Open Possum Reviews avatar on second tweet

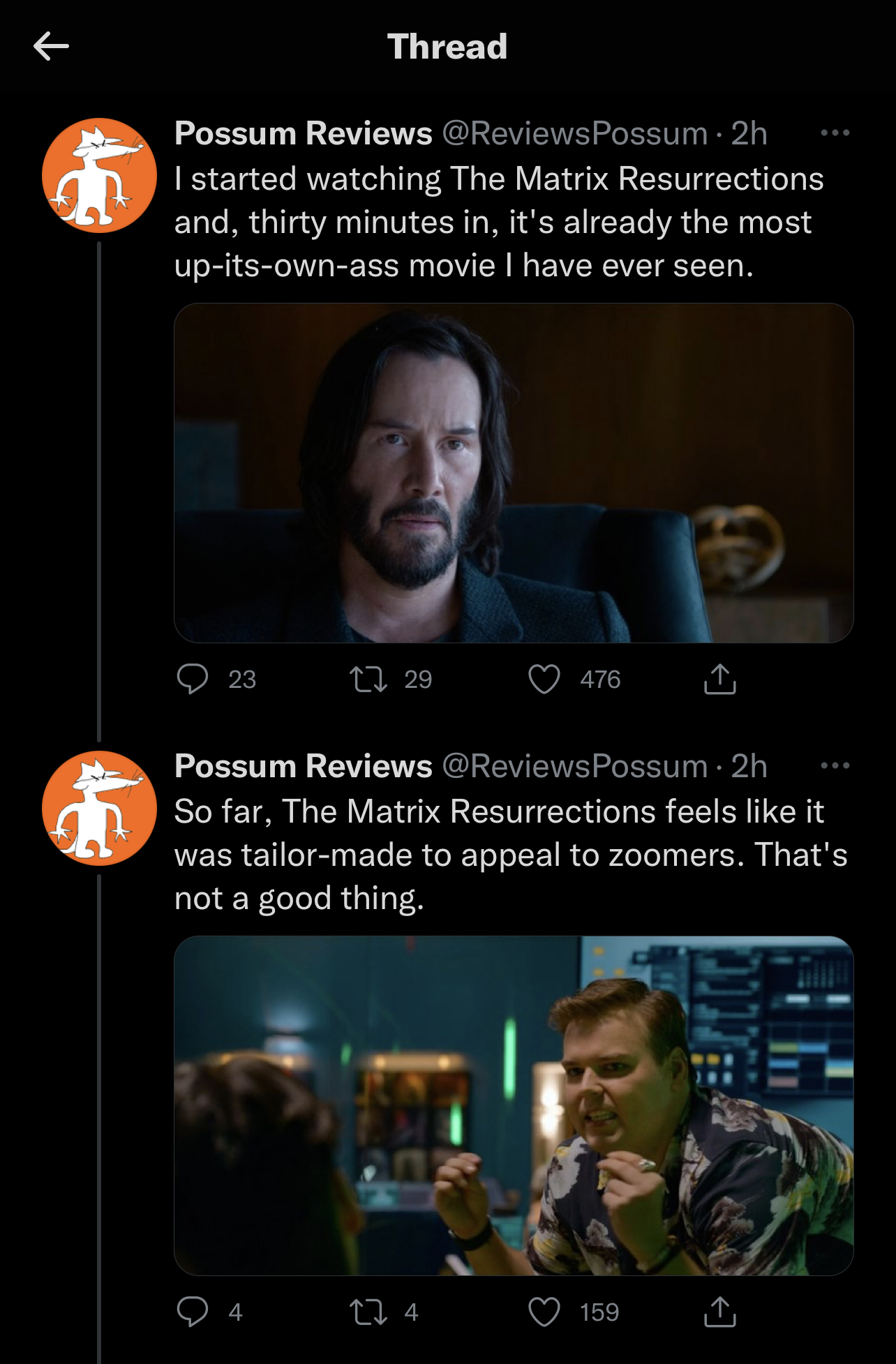point(99,808)
